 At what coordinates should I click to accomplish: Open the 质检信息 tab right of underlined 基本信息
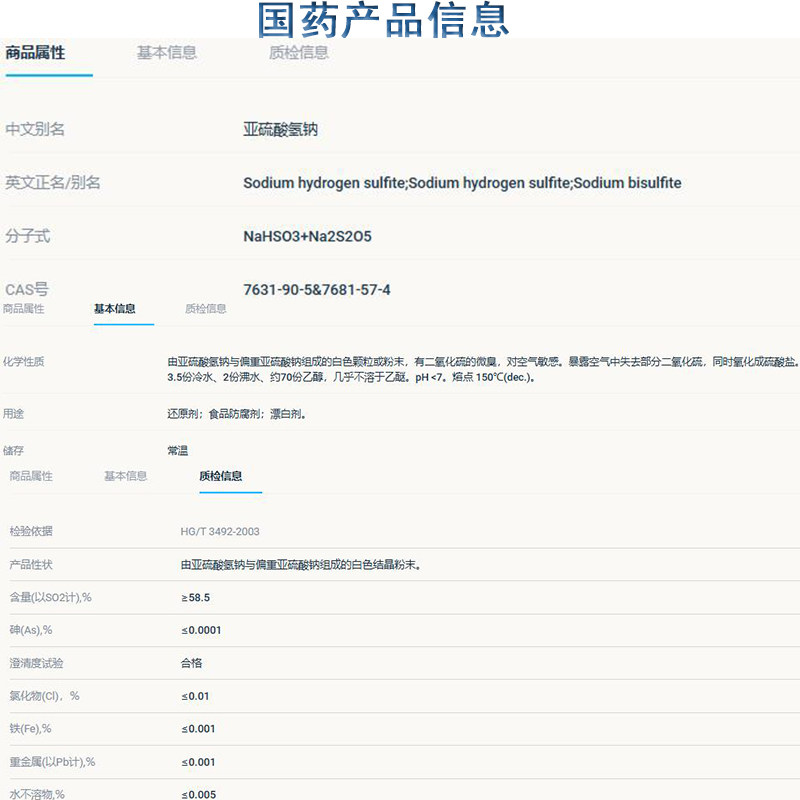pyautogui.click(x=206, y=309)
